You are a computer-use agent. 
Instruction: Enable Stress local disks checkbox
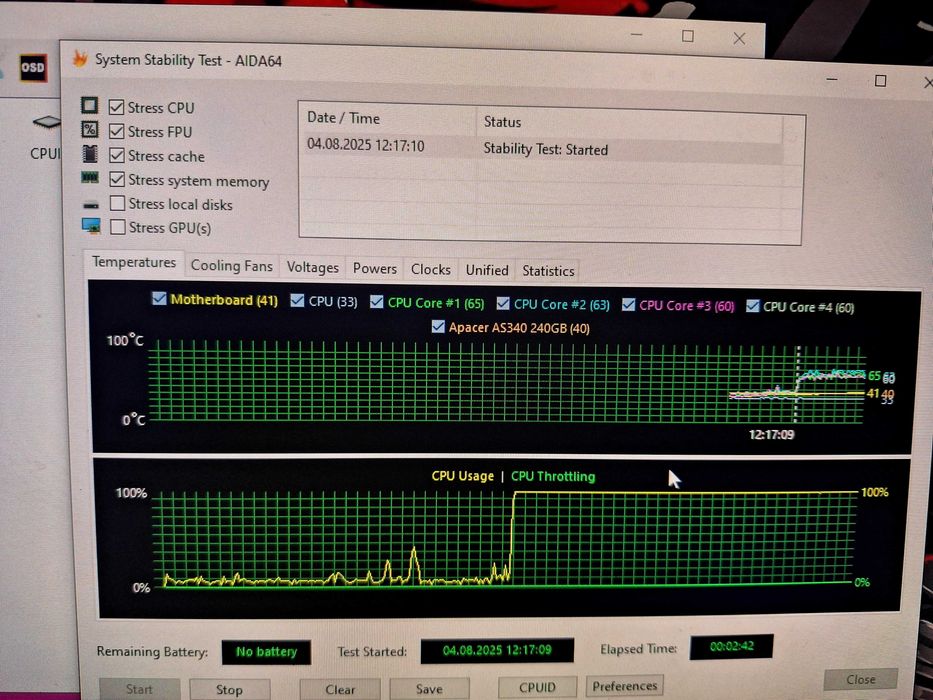pos(118,204)
